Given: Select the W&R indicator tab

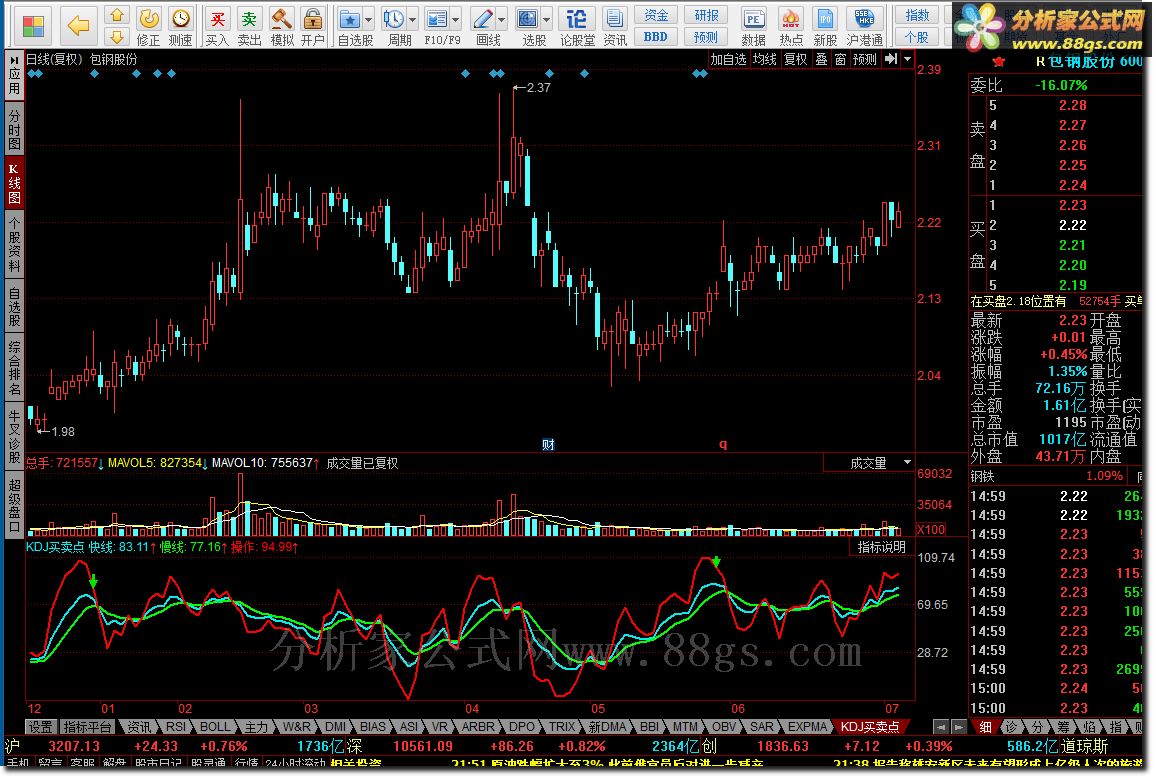Looking at the screenshot, I should [x=297, y=727].
